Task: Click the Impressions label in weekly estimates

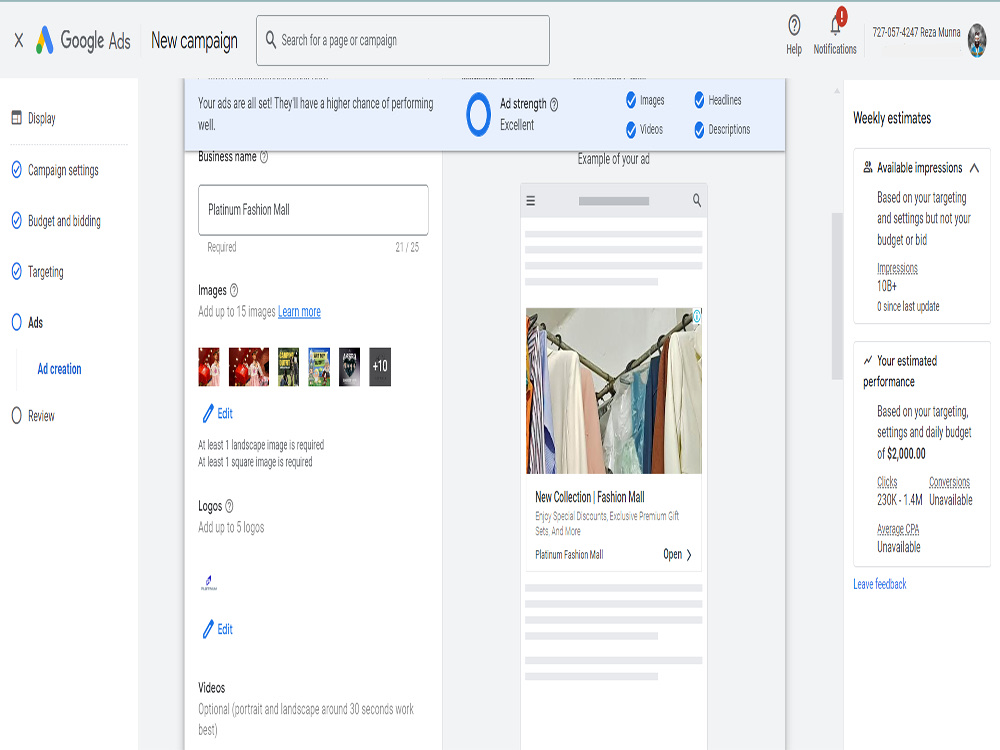Action: (897, 268)
